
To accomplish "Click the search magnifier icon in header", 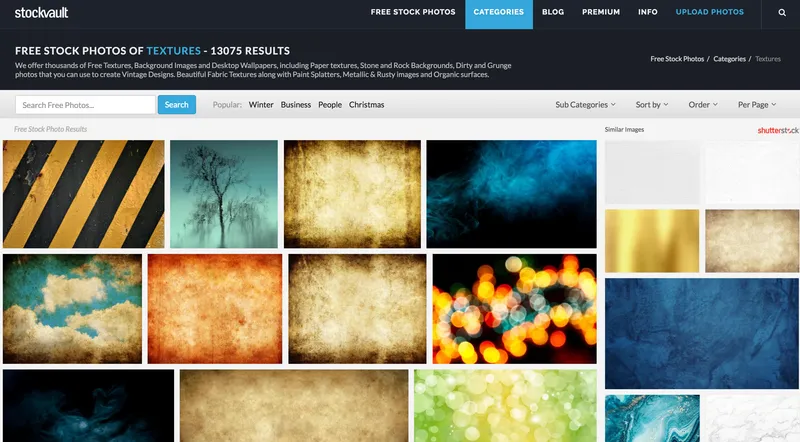I will coord(782,13).
